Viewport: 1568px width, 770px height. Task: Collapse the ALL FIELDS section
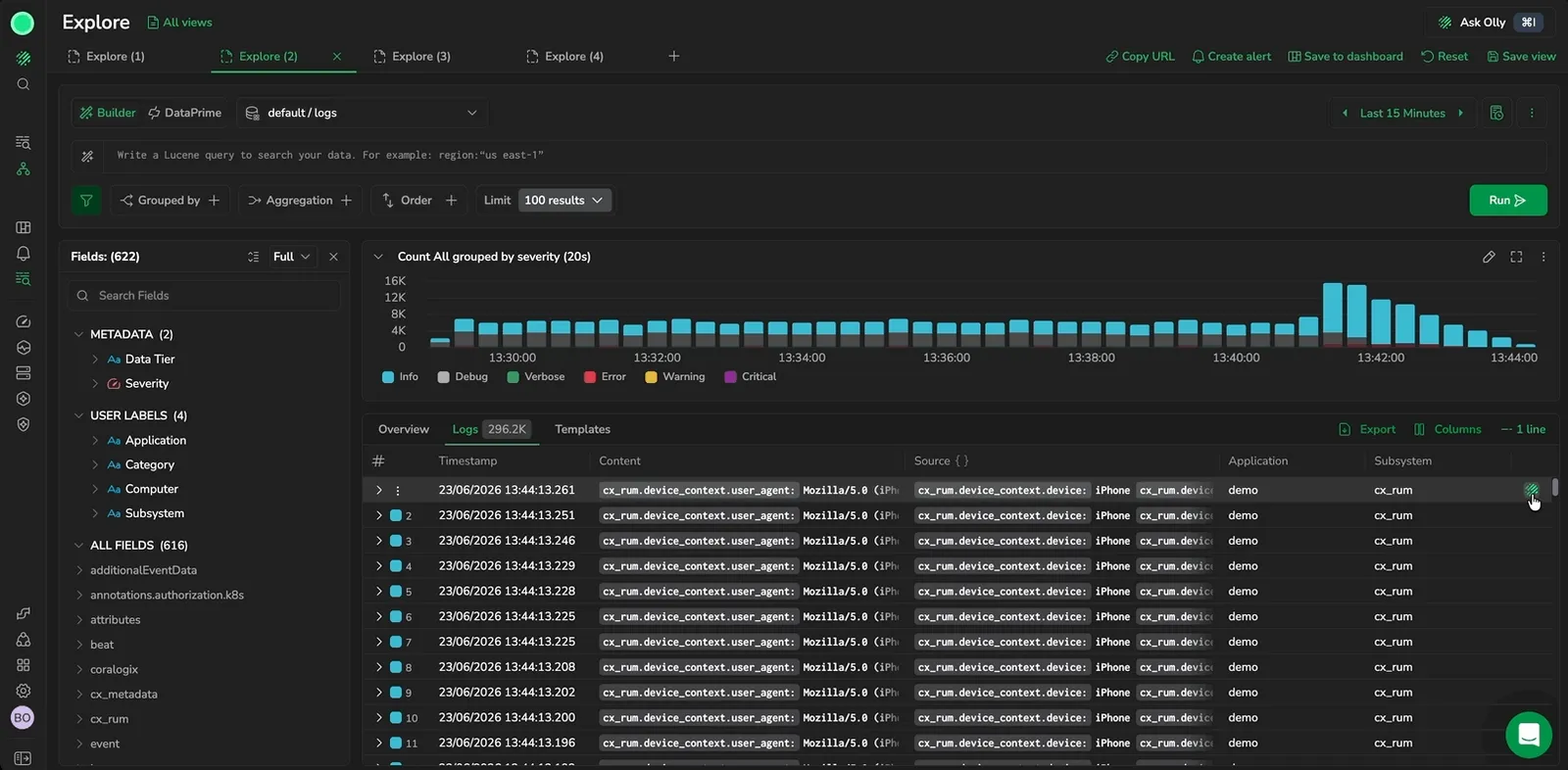pyautogui.click(x=78, y=546)
